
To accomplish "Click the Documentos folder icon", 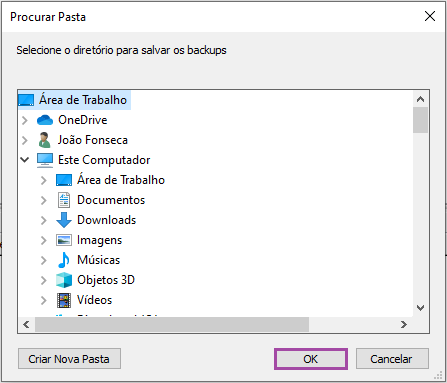I will 64,200.
